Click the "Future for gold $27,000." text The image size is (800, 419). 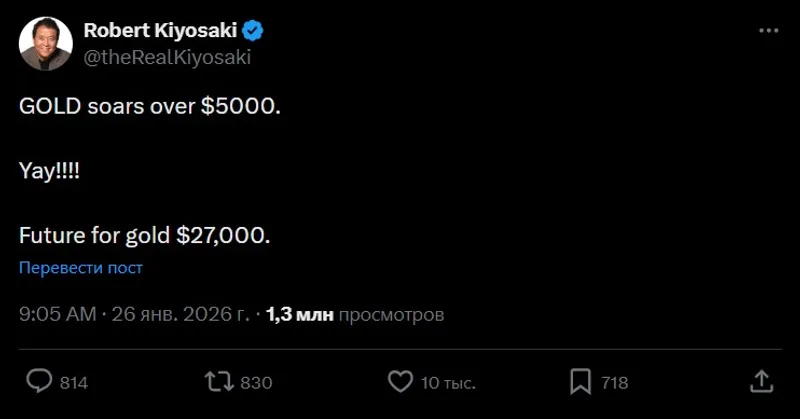click(144, 236)
